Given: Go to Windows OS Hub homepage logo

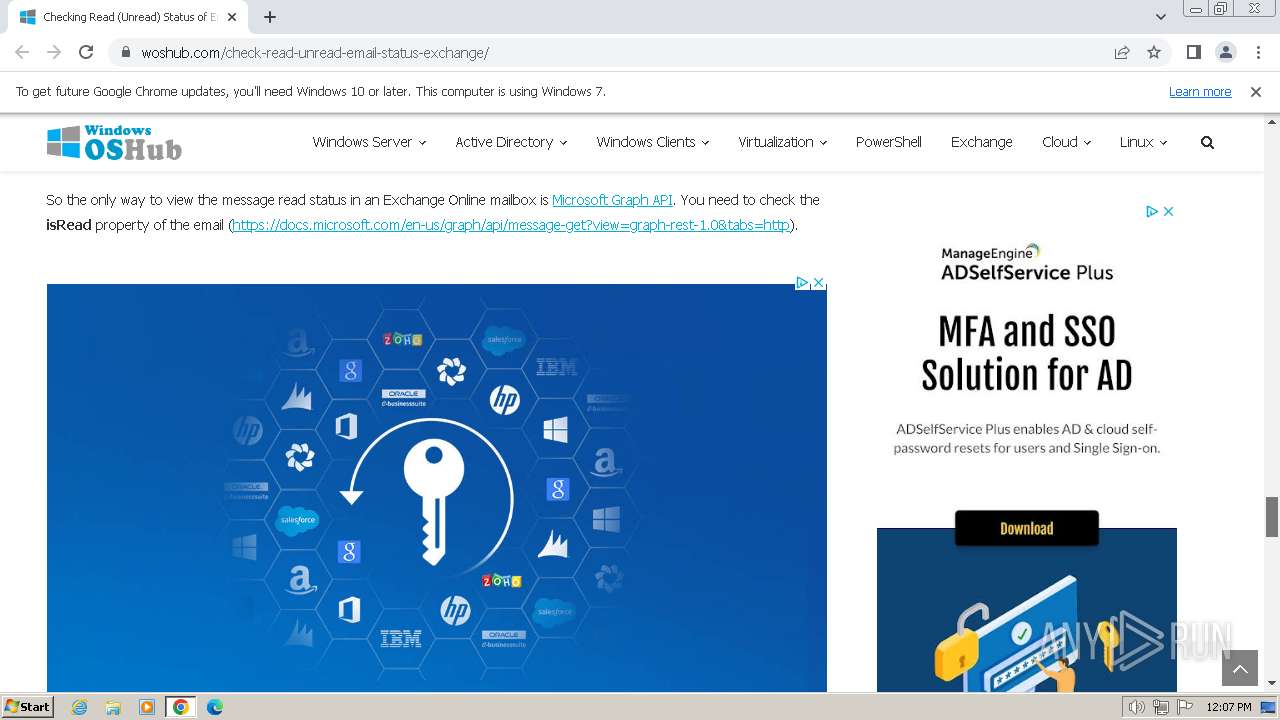Looking at the screenshot, I should 114,143.
